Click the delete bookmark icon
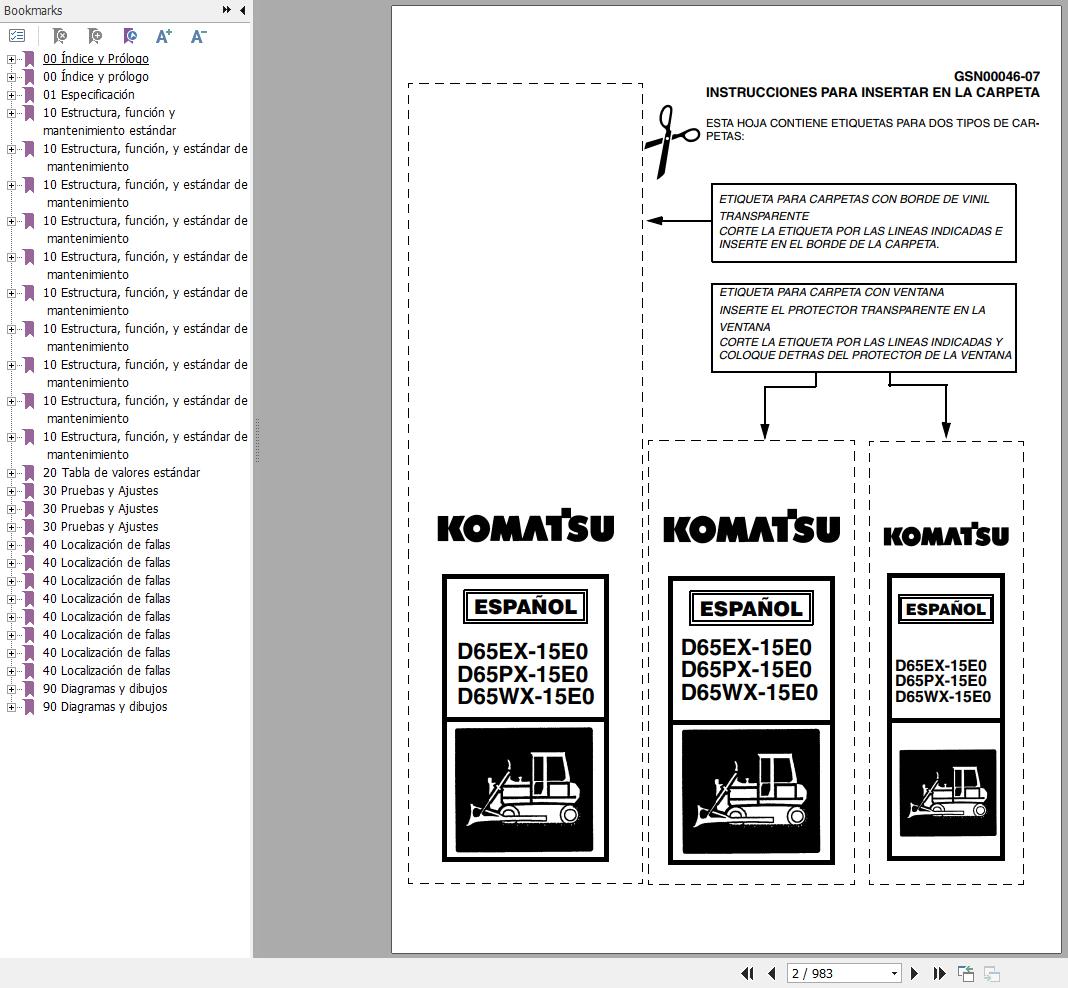This screenshot has height=988, width=1068. [60, 35]
